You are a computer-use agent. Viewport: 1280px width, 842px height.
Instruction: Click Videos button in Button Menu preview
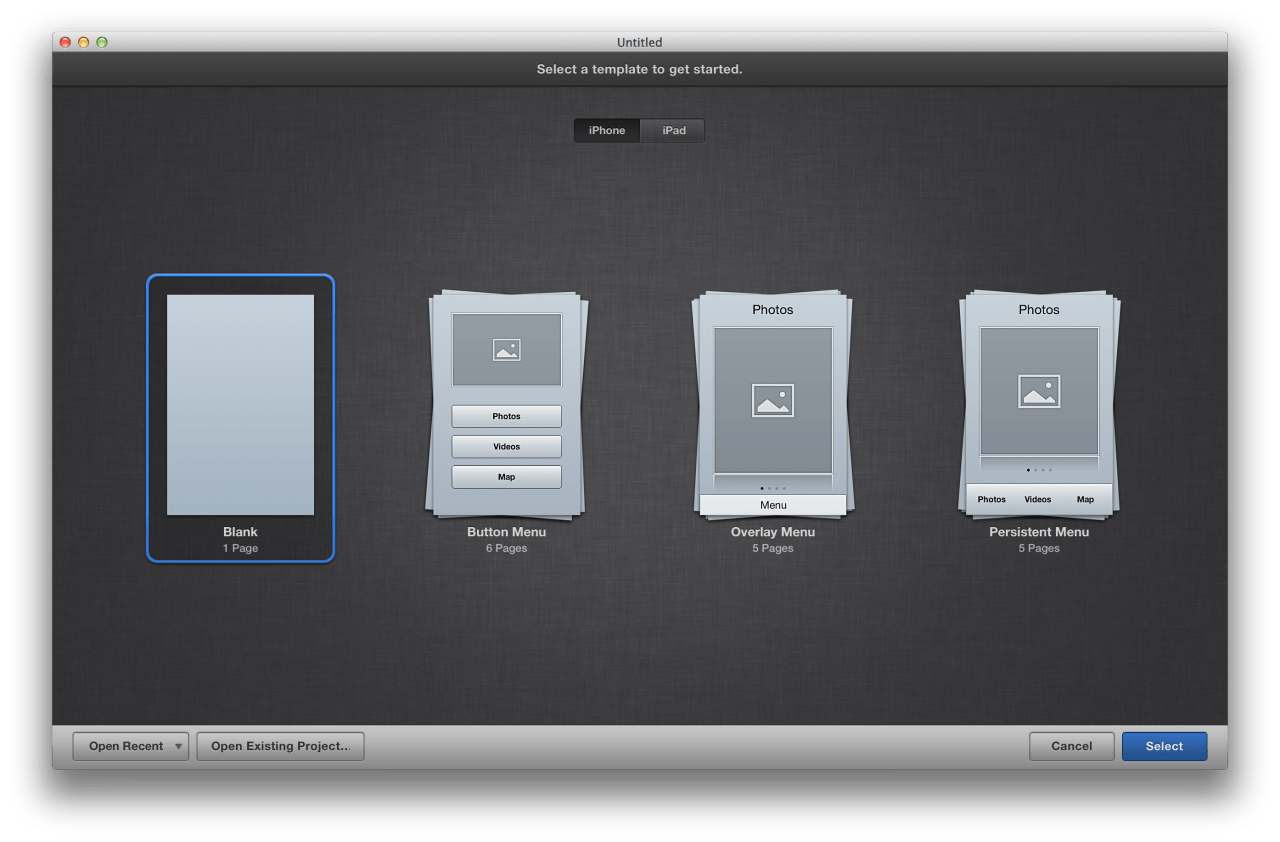tap(507, 447)
